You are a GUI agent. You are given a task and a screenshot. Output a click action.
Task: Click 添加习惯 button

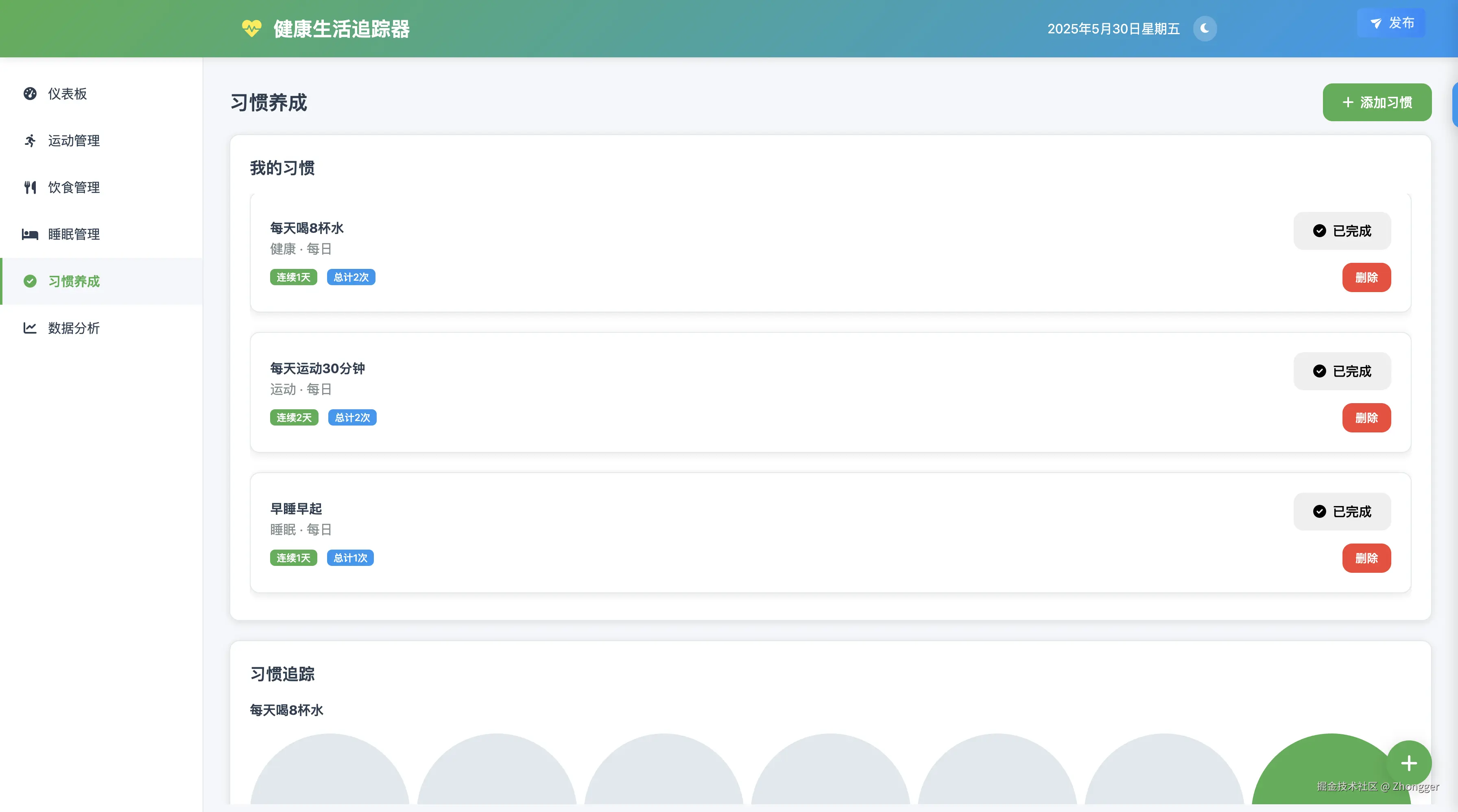pyautogui.click(x=1377, y=103)
